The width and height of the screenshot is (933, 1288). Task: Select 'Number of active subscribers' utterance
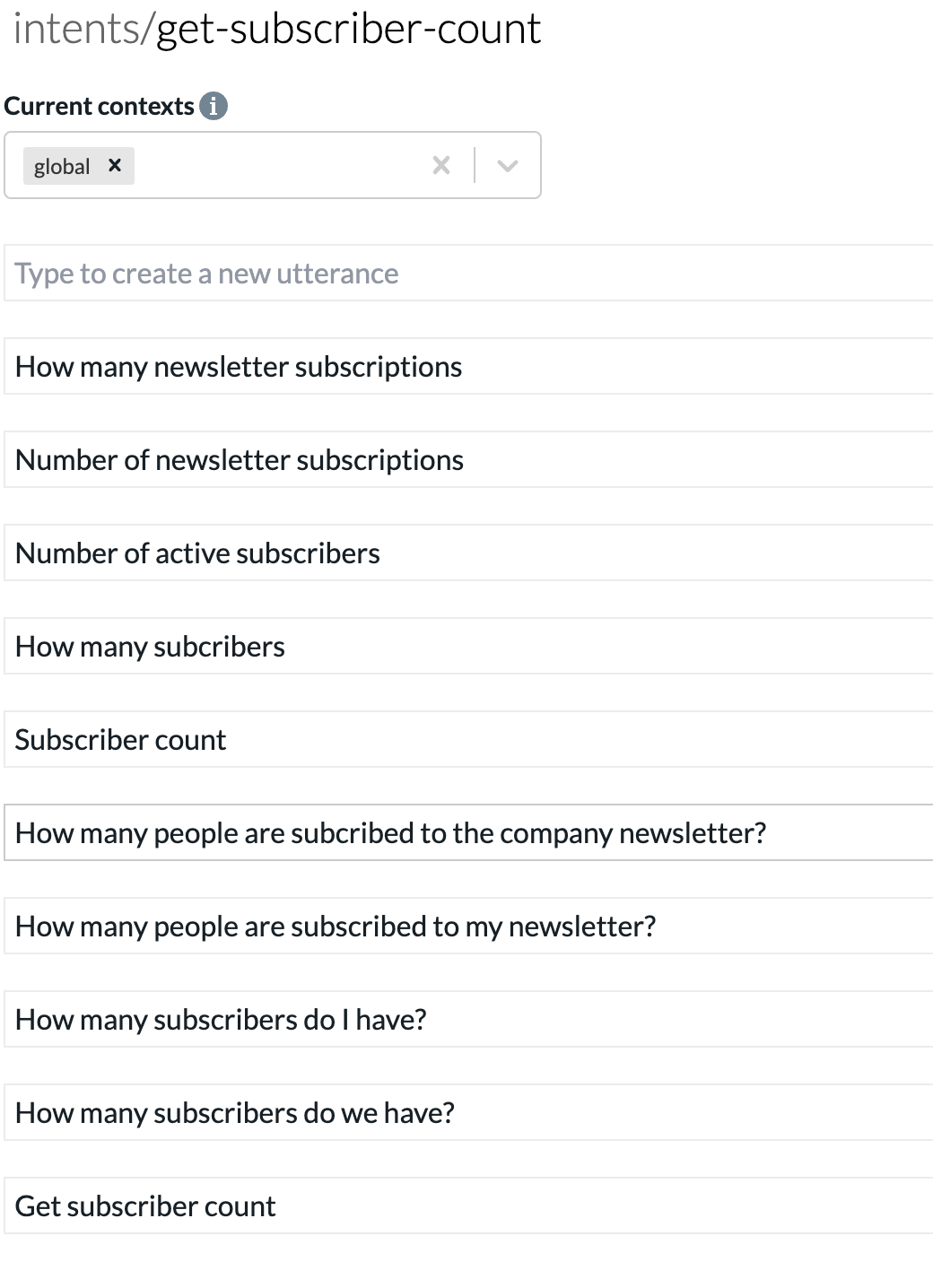(x=468, y=553)
